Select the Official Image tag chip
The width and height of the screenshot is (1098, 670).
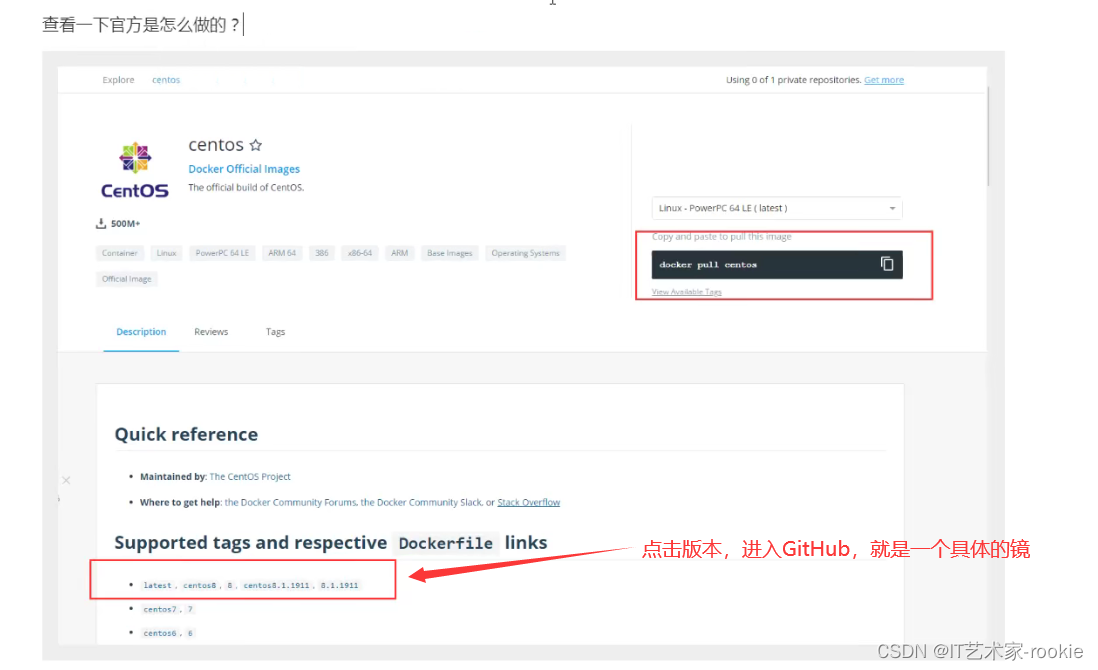tap(127, 279)
